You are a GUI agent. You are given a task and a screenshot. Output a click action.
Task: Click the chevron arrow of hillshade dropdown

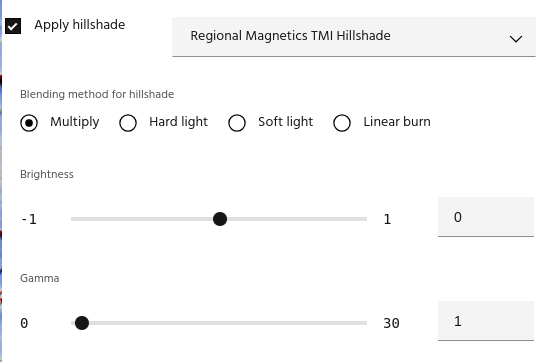coord(516,39)
